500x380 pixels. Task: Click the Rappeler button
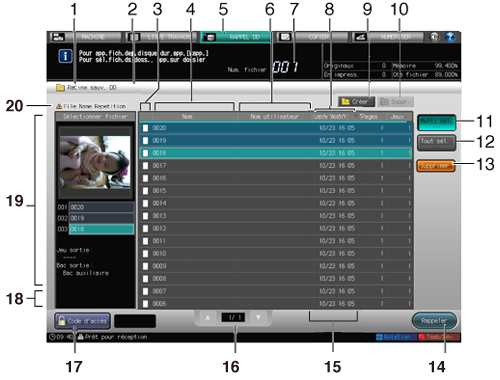tap(434, 321)
